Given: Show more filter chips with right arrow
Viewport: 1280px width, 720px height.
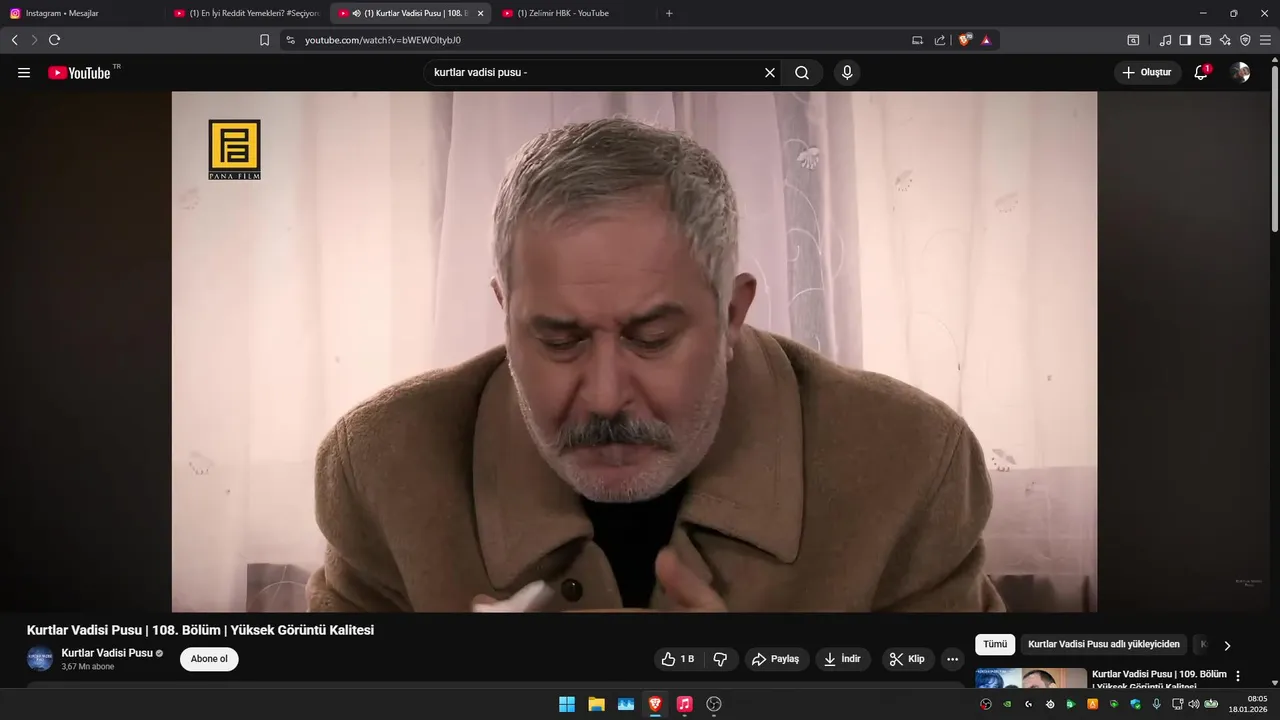Looking at the screenshot, I should (1227, 645).
